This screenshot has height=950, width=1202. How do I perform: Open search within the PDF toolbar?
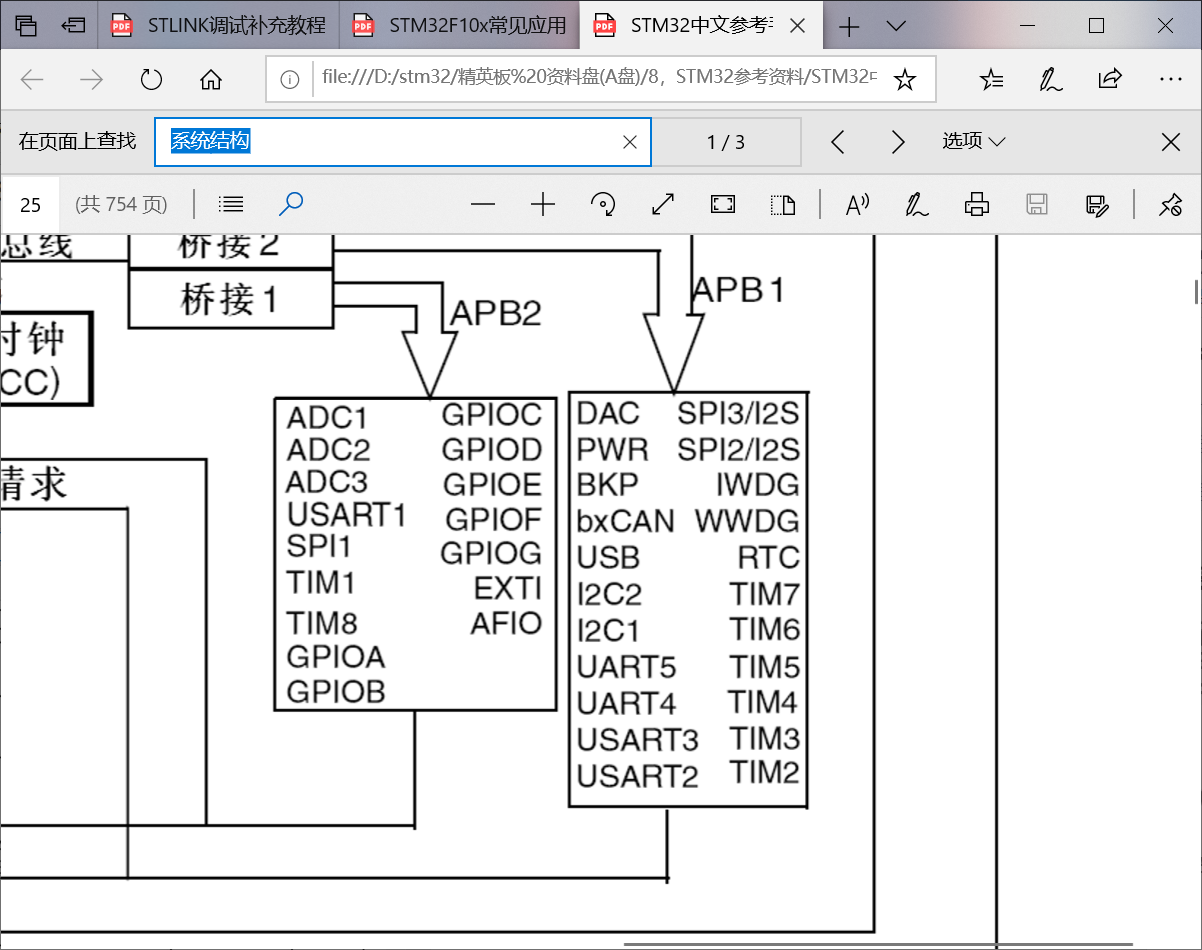[x=290, y=204]
